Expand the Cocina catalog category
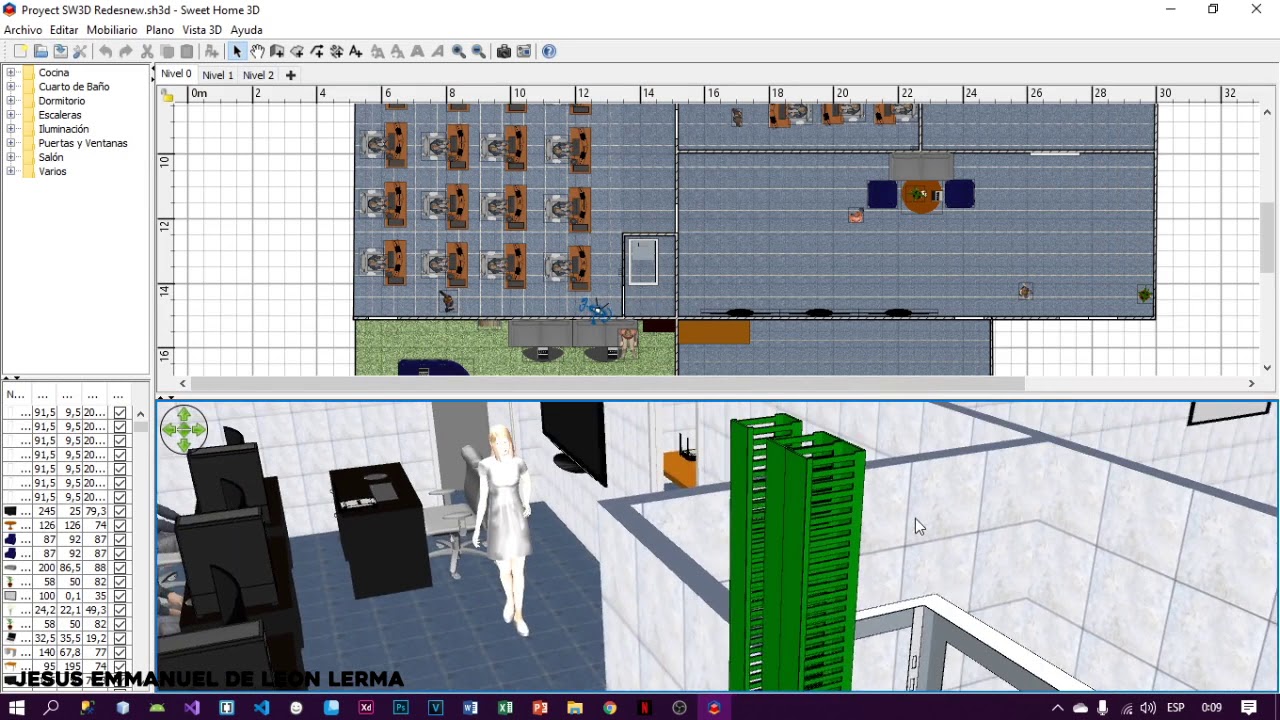 [x=11, y=72]
